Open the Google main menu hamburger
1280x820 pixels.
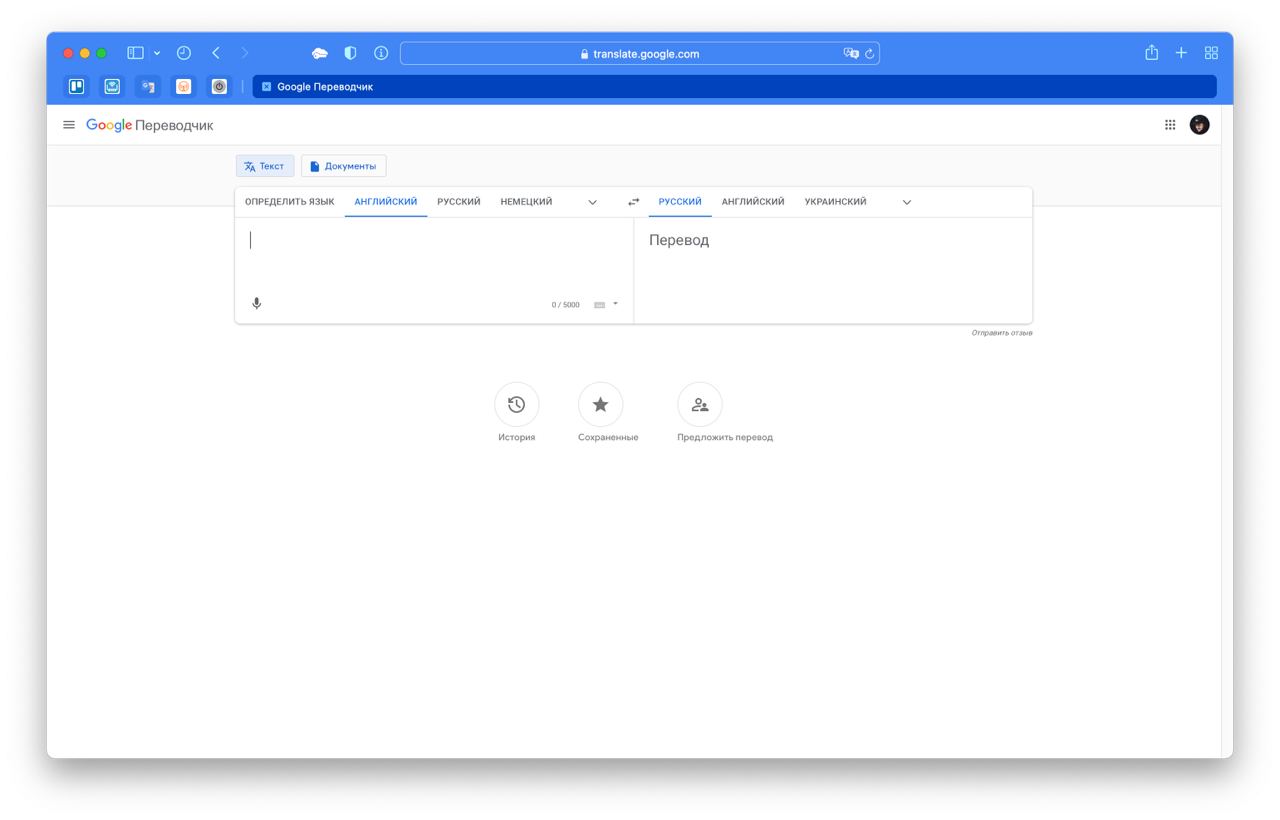[69, 125]
